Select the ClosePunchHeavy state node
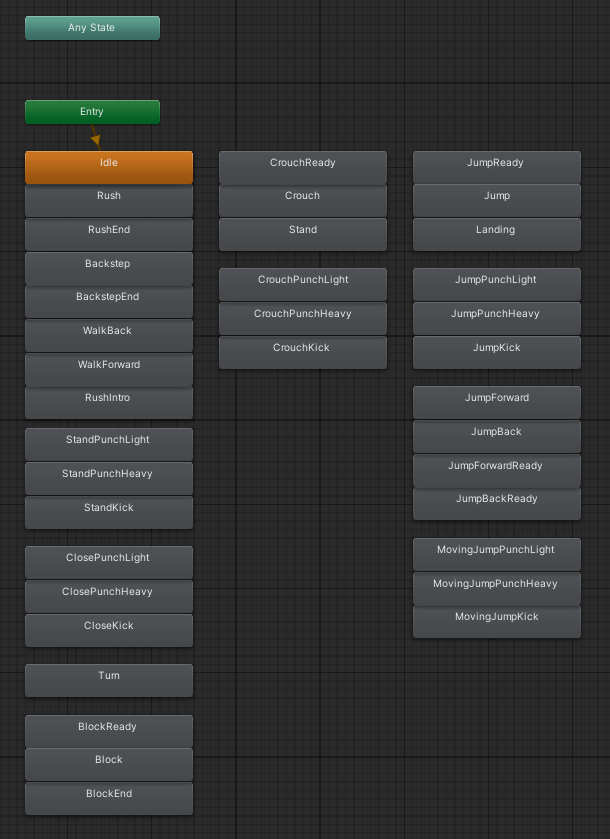 coord(108,596)
